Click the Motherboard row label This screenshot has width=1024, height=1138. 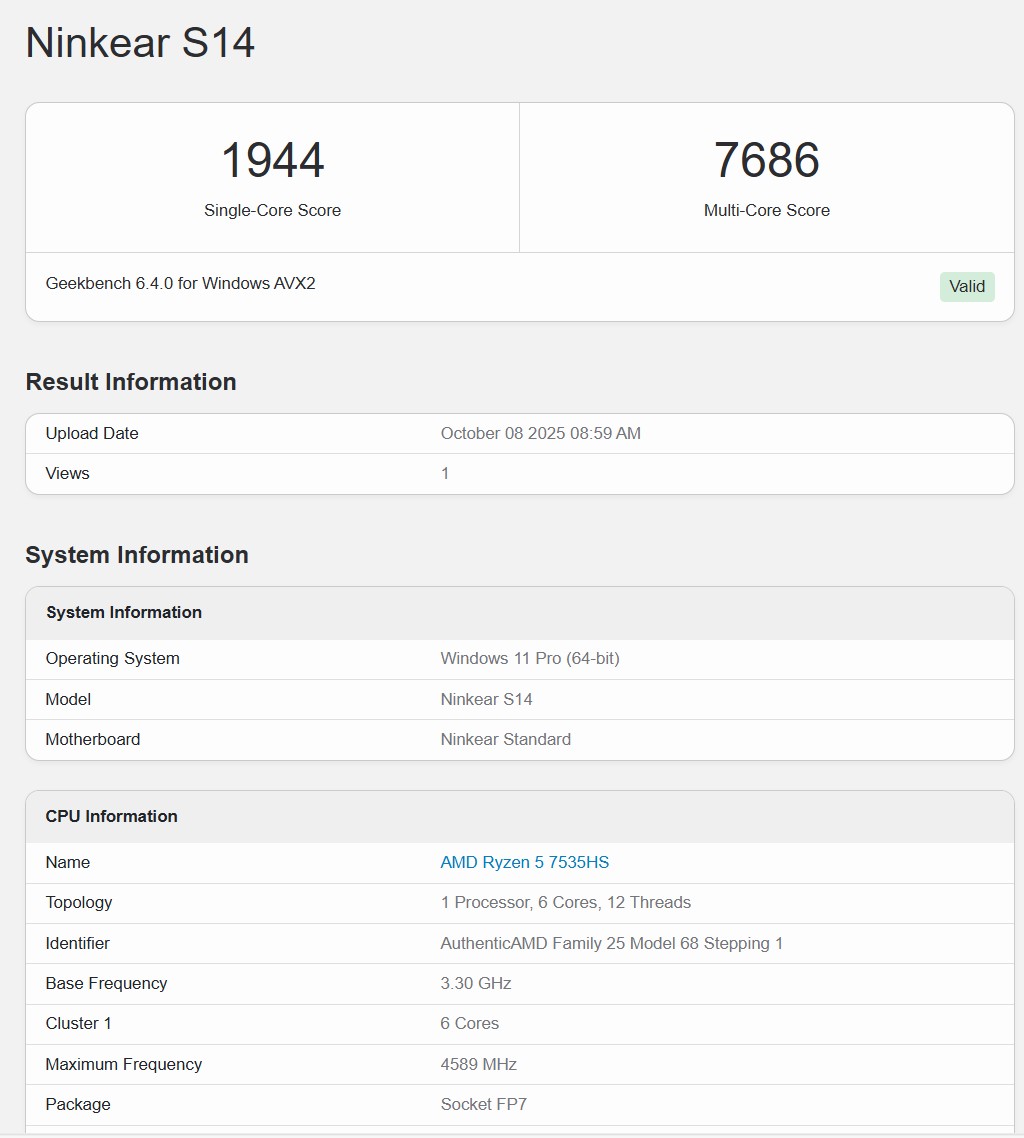(93, 740)
